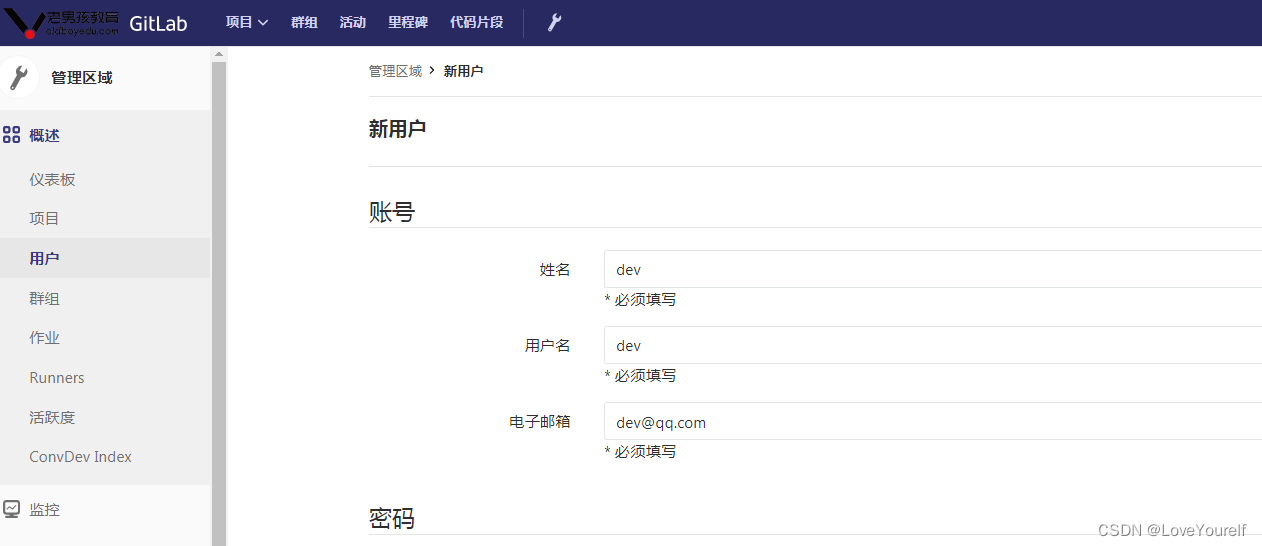Click the 新用户 page title
Viewport: 1262px width, 546px height.
click(x=397, y=128)
